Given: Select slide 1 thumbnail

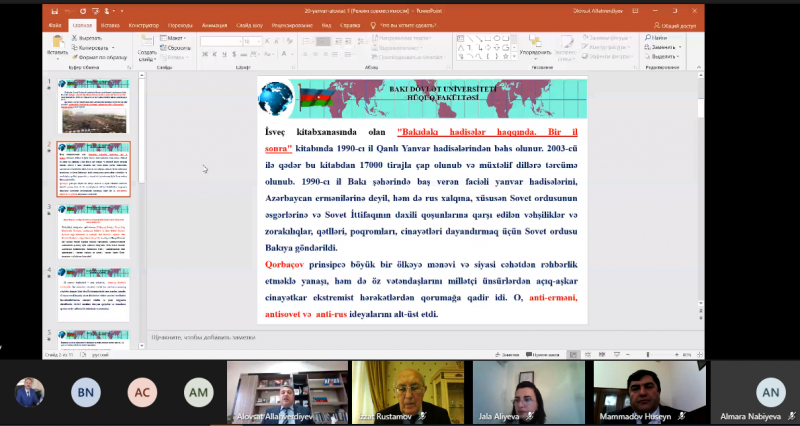Looking at the screenshot, I should [x=93, y=106].
